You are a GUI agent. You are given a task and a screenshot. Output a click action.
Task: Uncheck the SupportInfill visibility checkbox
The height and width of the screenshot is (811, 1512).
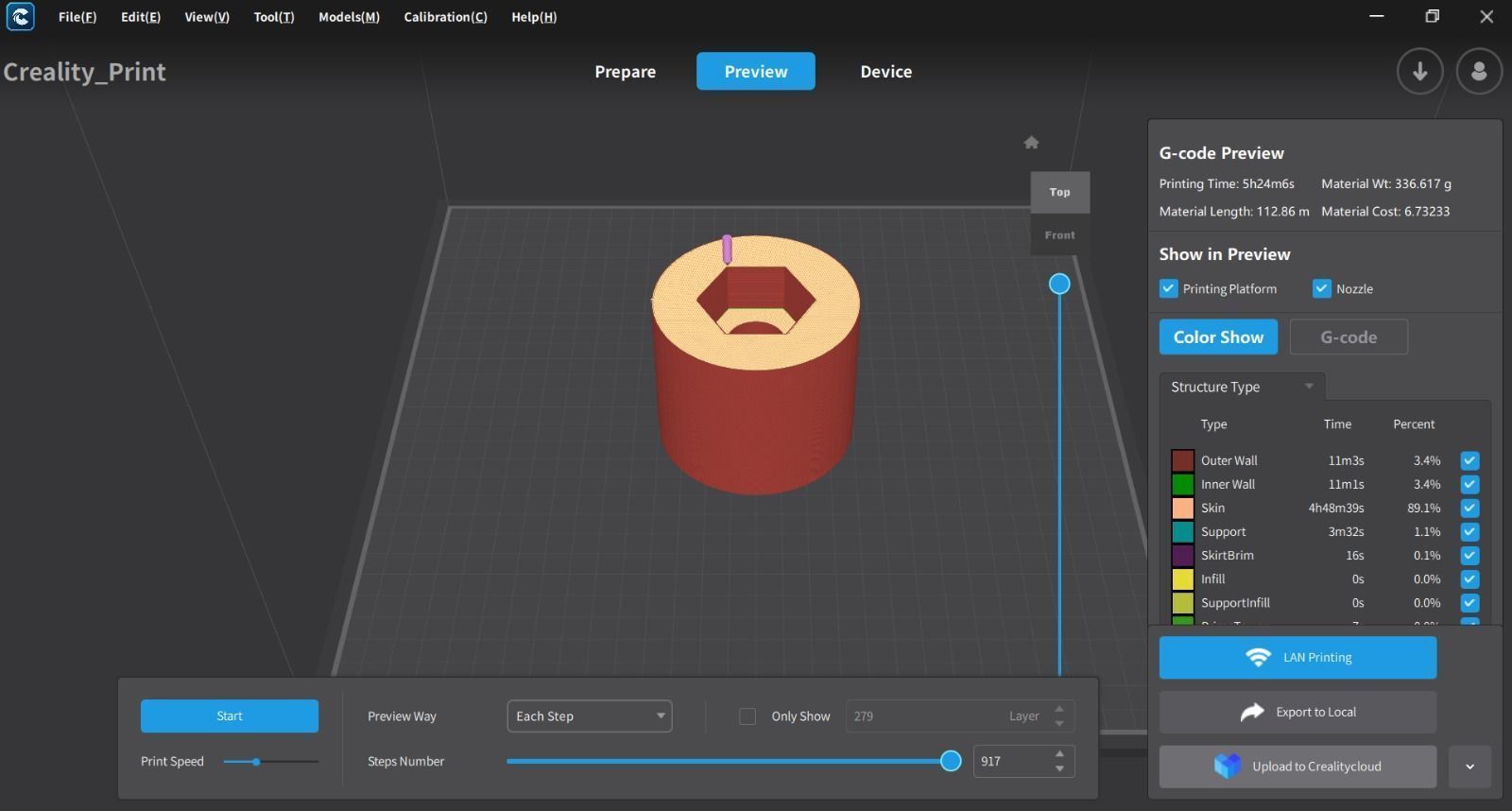coord(1469,602)
